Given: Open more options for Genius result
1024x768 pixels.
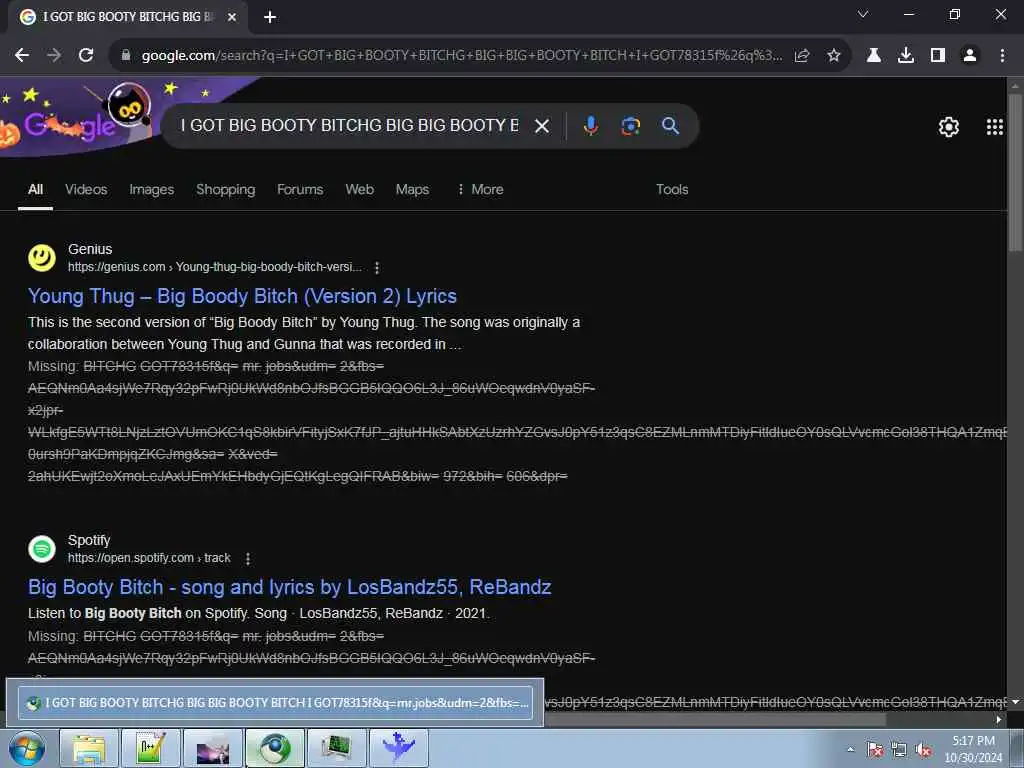Looking at the screenshot, I should coord(377,267).
